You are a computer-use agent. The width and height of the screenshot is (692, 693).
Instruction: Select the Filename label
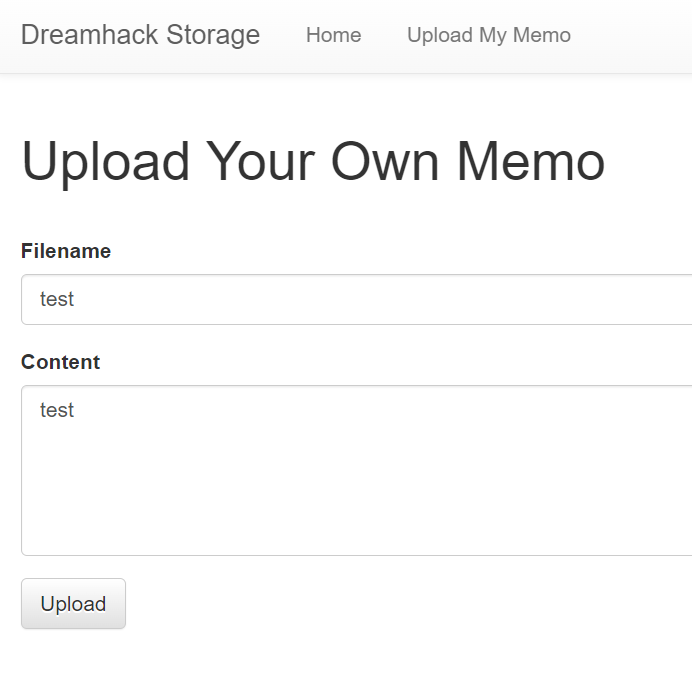[66, 251]
